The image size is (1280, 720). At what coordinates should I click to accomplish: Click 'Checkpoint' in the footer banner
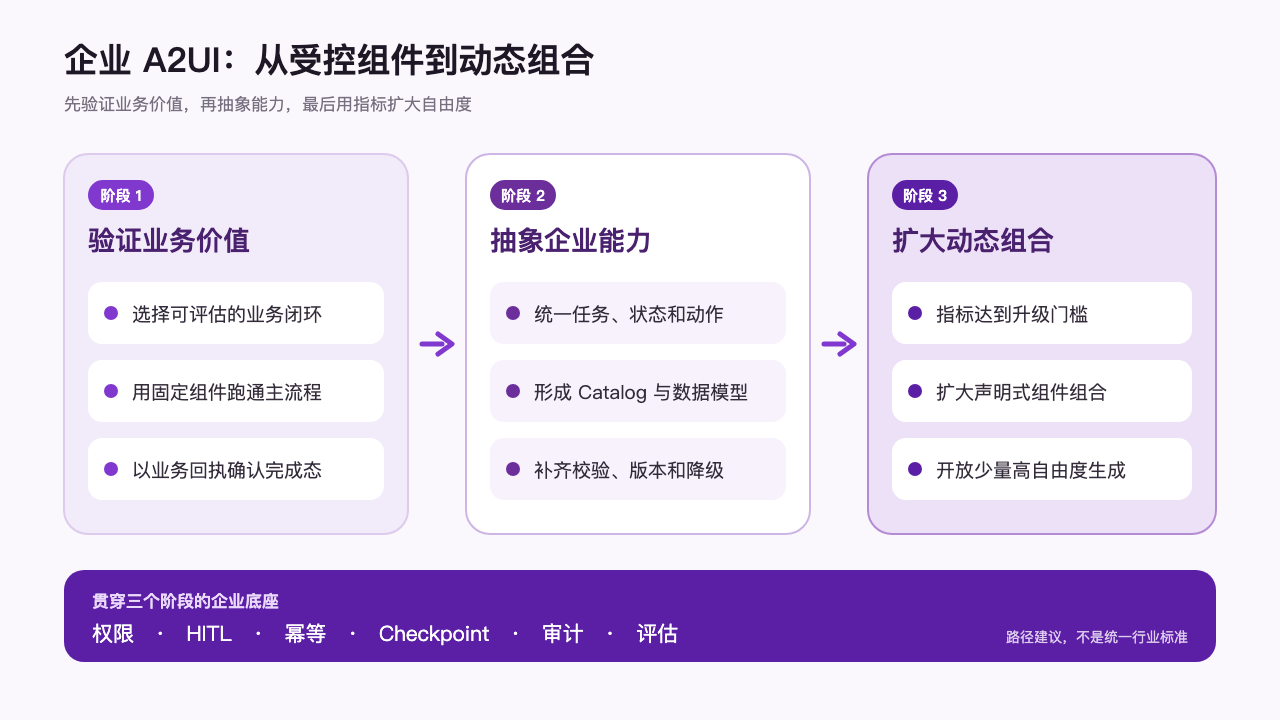point(434,633)
